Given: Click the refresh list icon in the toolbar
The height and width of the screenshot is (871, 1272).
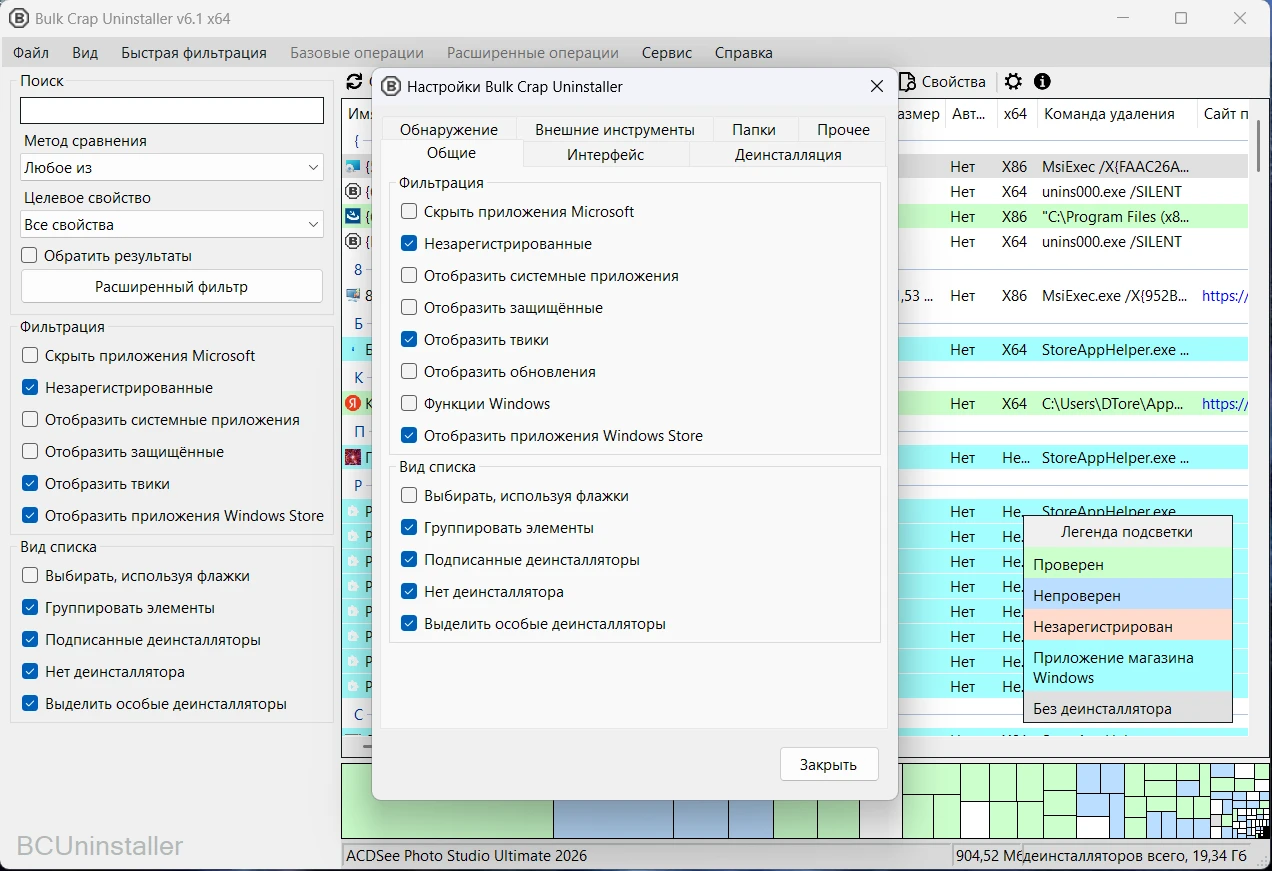Looking at the screenshot, I should coord(353,82).
